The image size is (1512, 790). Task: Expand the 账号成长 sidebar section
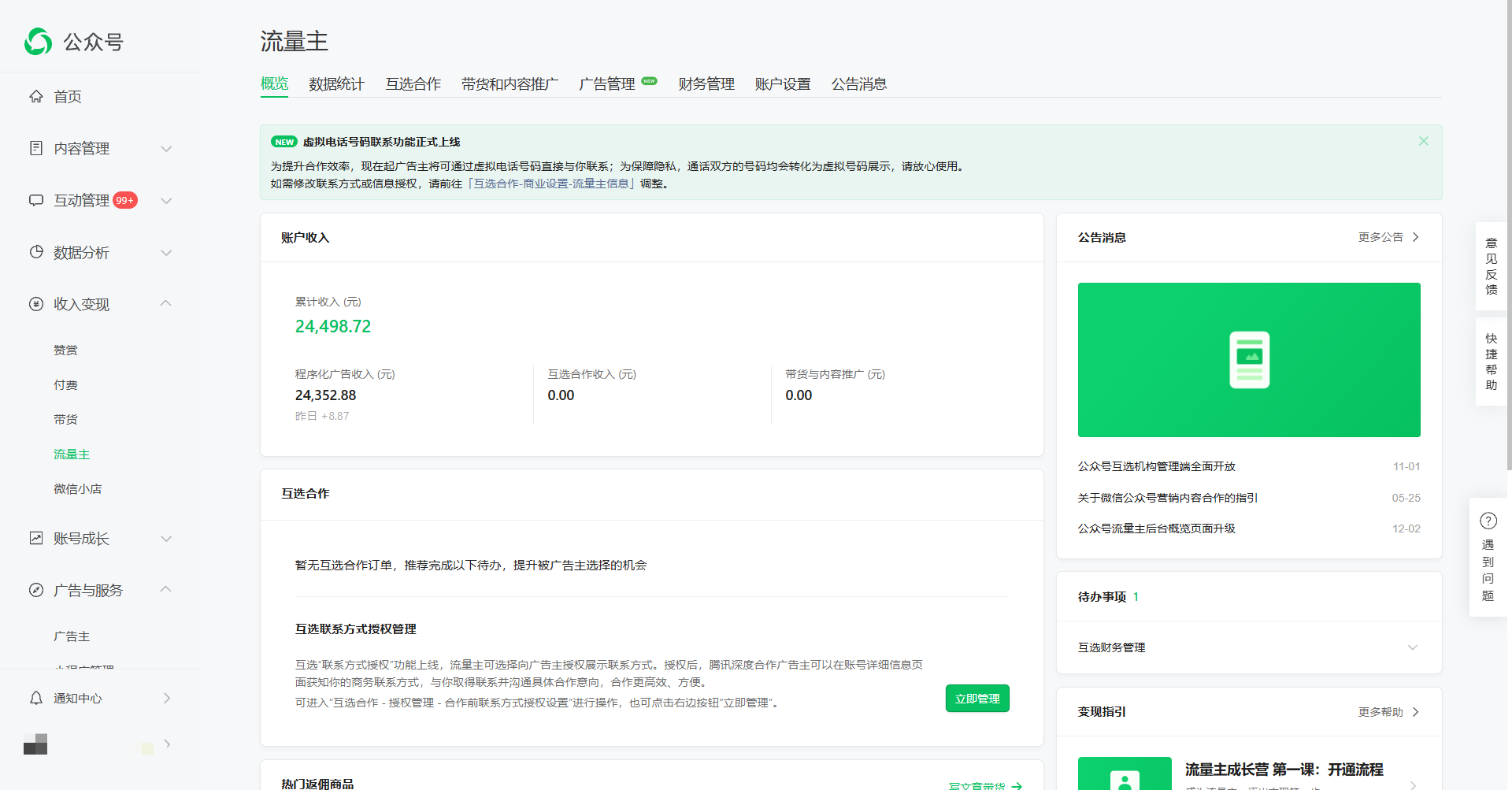[x=166, y=539]
